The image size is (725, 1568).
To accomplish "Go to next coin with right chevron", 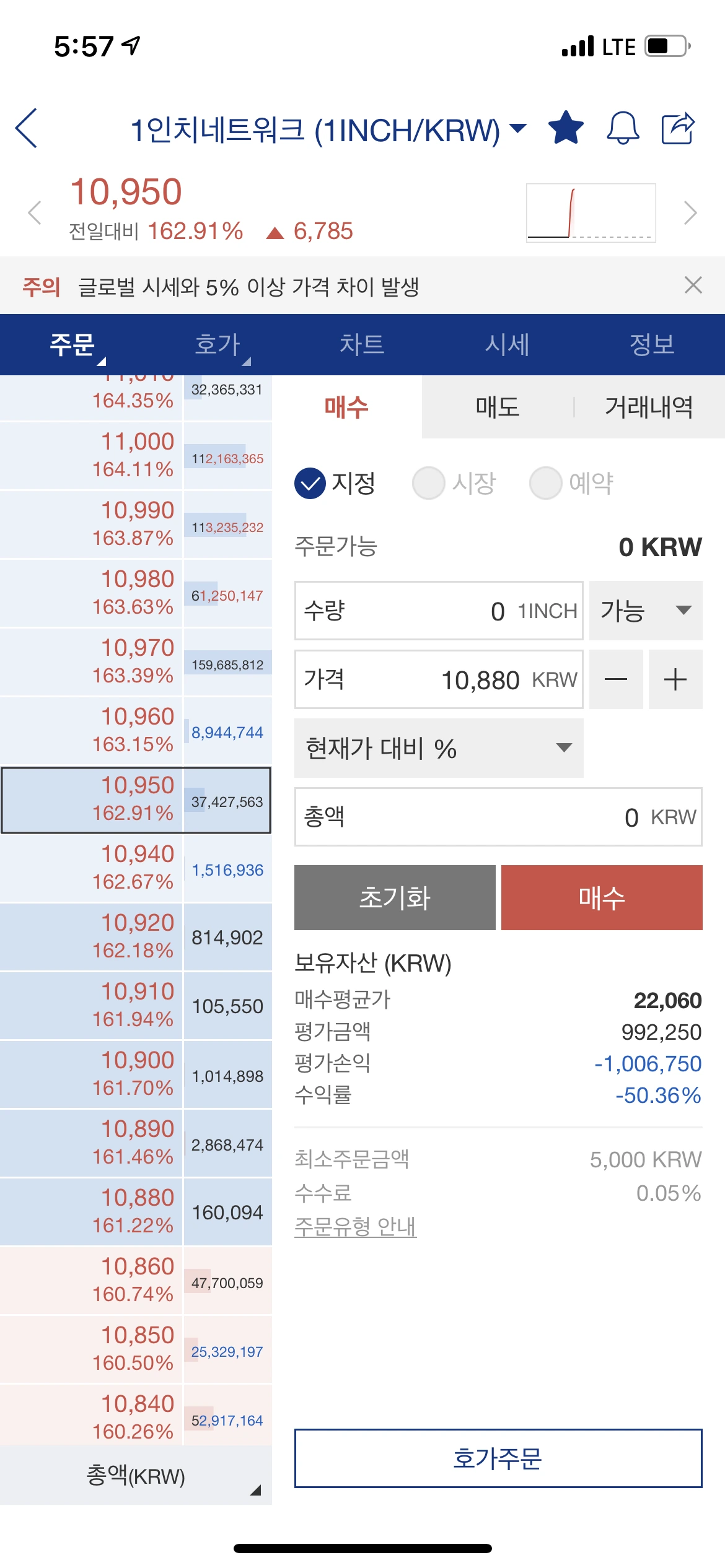I will point(690,213).
